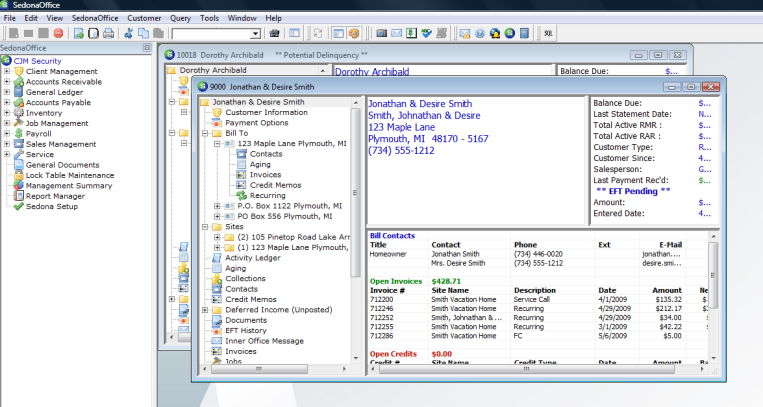Image resolution: width=763 pixels, height=407 pixels.
Task: Open Management Summary in sidebar
Action: pyautogui.click(x=69, y=185)
